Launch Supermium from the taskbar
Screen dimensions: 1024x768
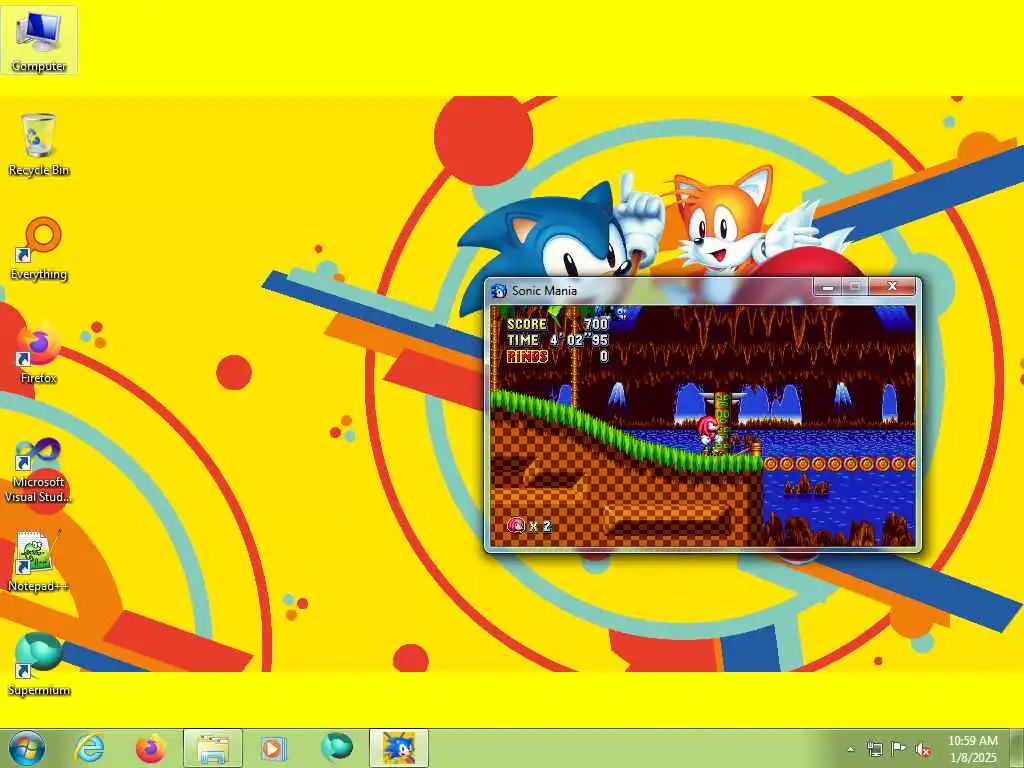[x=336, y=747]
